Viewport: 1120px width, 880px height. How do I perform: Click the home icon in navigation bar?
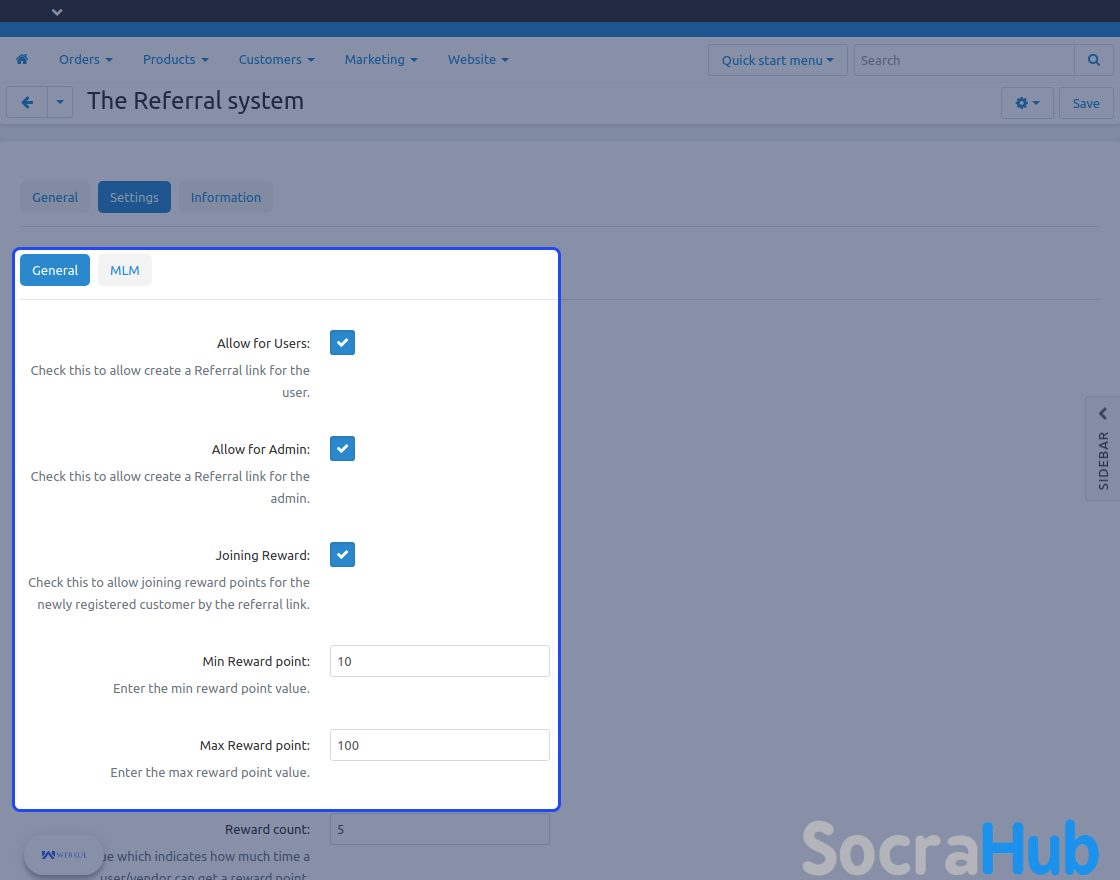(x=22, y=60)
